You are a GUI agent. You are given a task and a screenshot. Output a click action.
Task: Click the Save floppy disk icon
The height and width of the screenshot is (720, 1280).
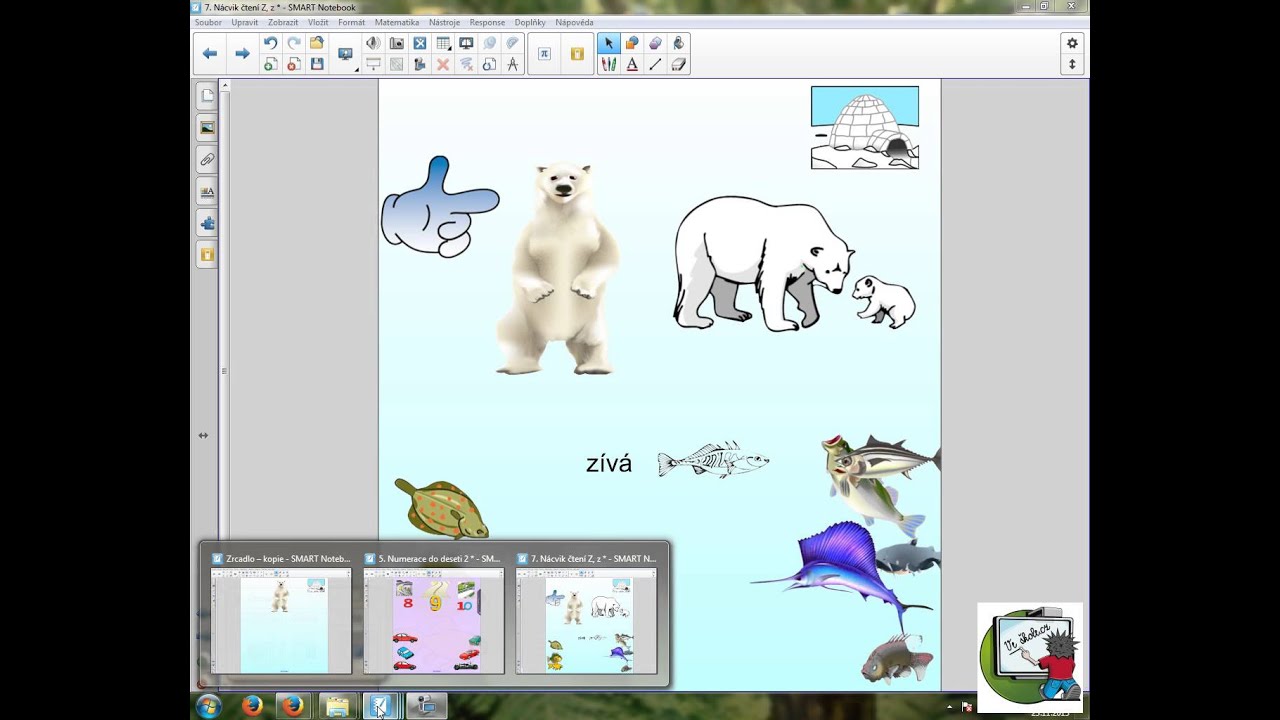point(317,64)
